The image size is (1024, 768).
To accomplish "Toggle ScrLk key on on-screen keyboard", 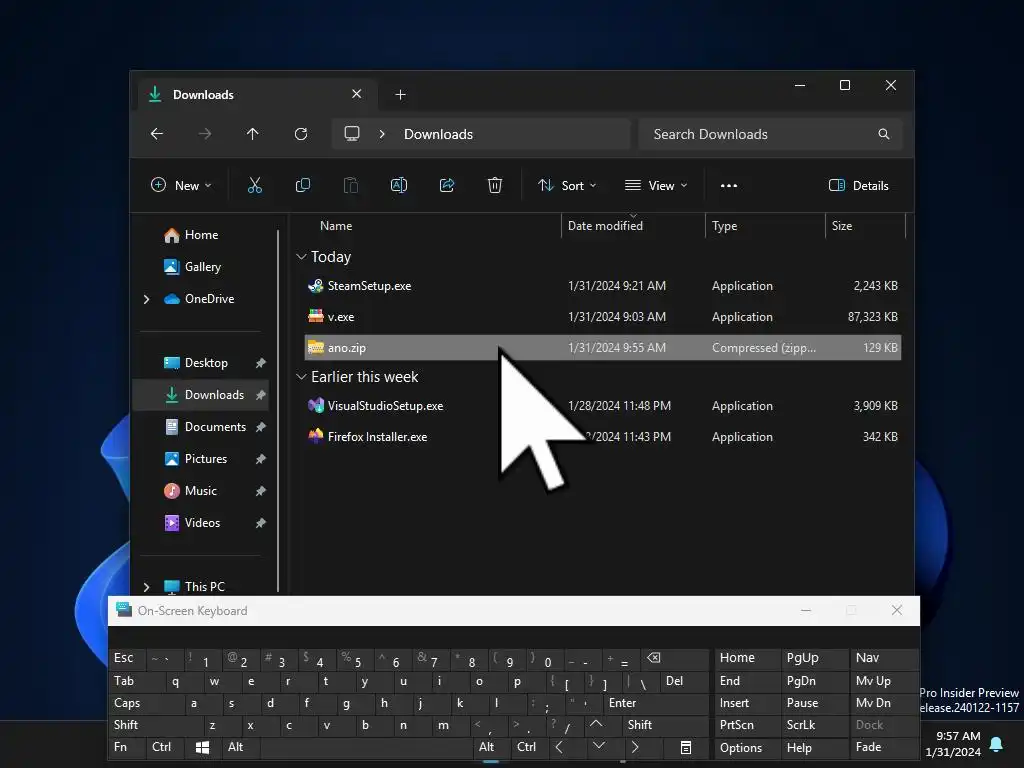I will click(x=814, y=725).
